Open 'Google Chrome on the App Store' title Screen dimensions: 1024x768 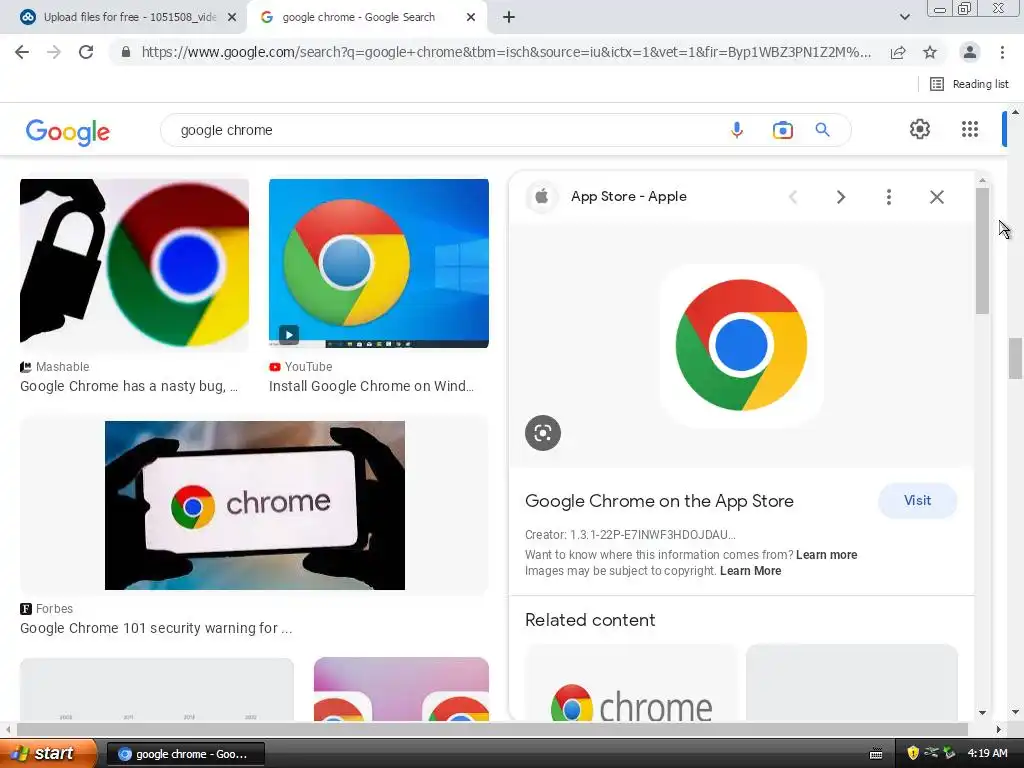[x=660, y=501]
